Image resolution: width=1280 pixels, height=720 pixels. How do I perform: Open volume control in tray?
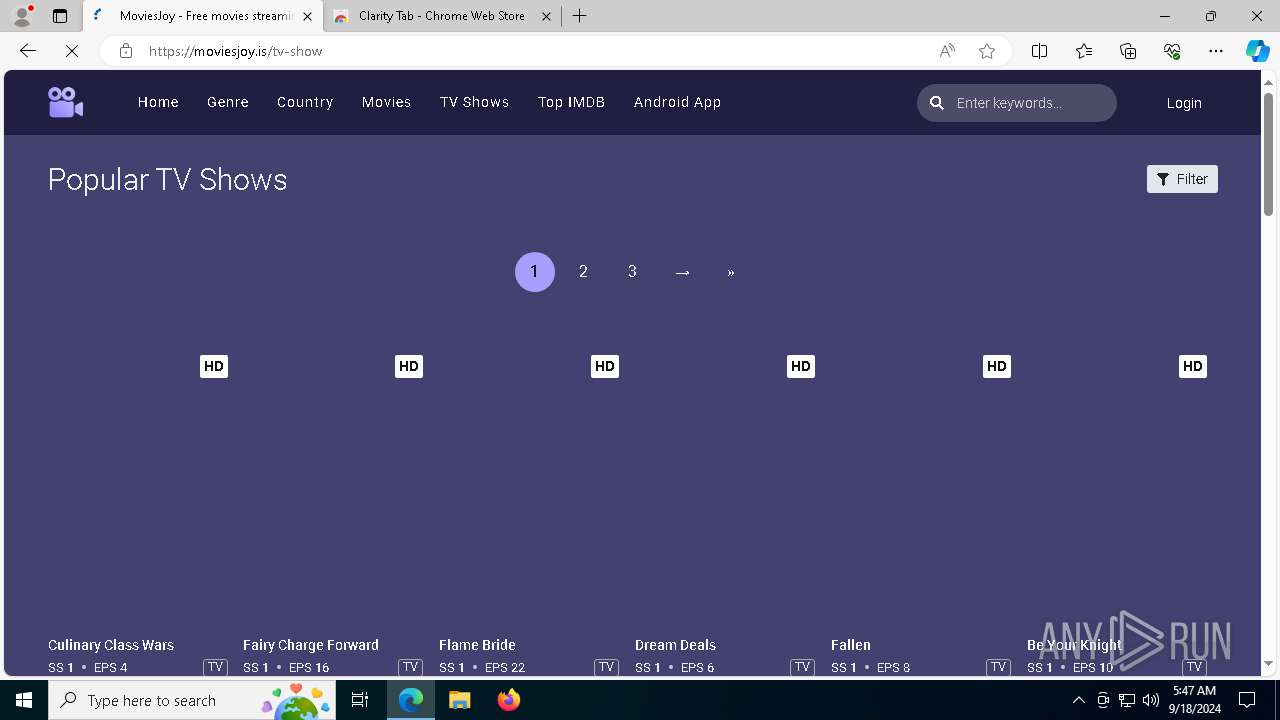coord(1150,700)
